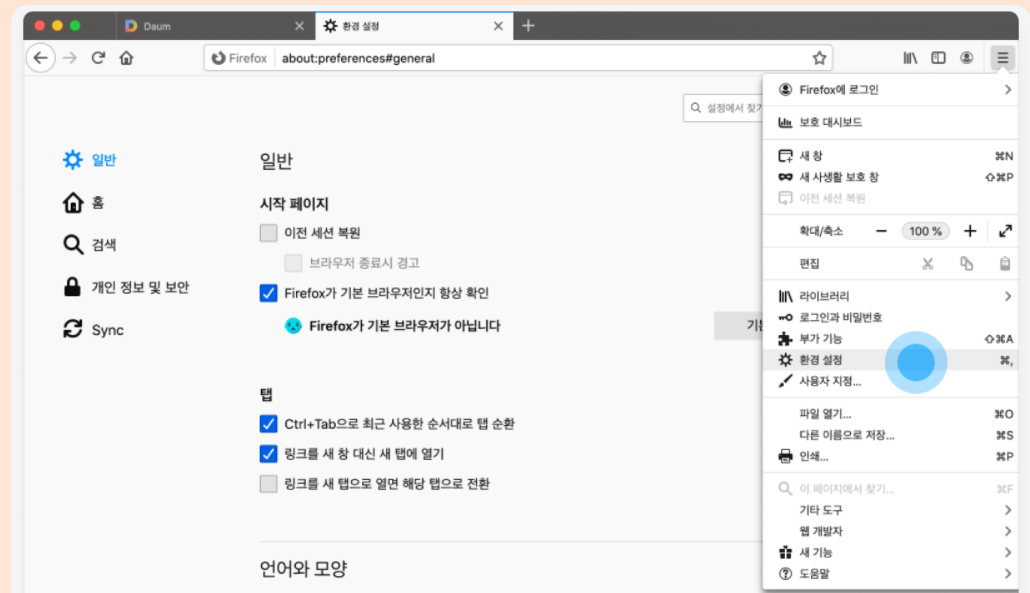Expand the 기타 도구 submenu chevron
1030x593 pixels.
(1008, 510)
